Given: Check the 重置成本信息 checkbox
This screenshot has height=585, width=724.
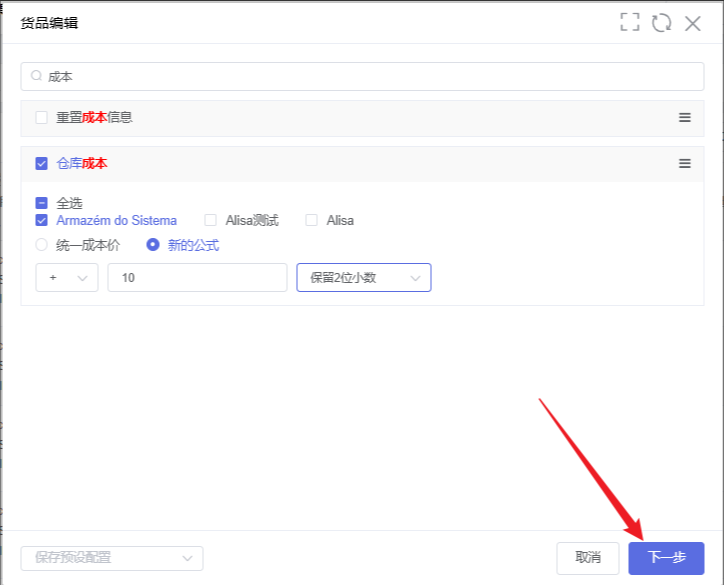Looking at the screenshot, I should 42,117.
